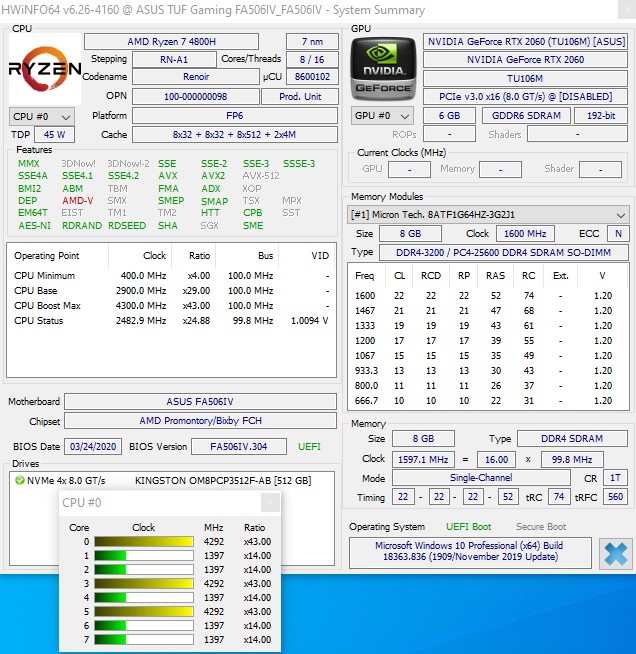Click the CPU Base operating point row

(x=171, y=290)
